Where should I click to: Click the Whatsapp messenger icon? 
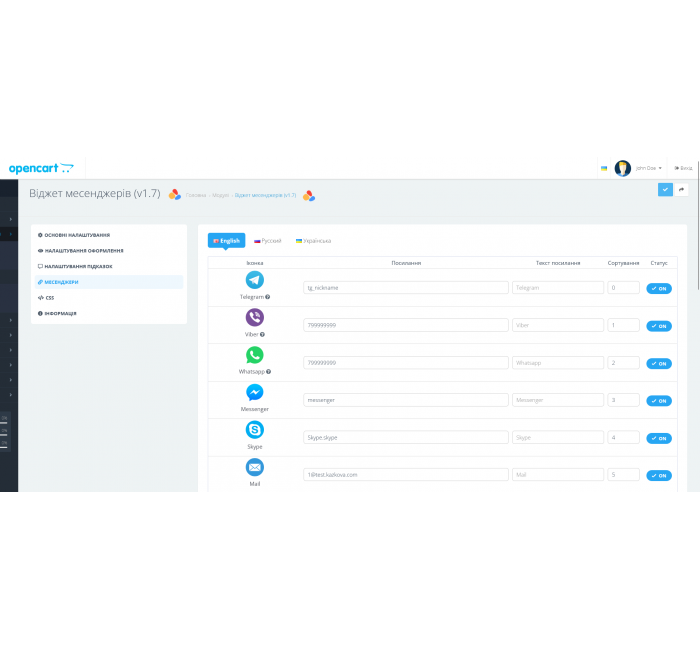pos(254,355)
